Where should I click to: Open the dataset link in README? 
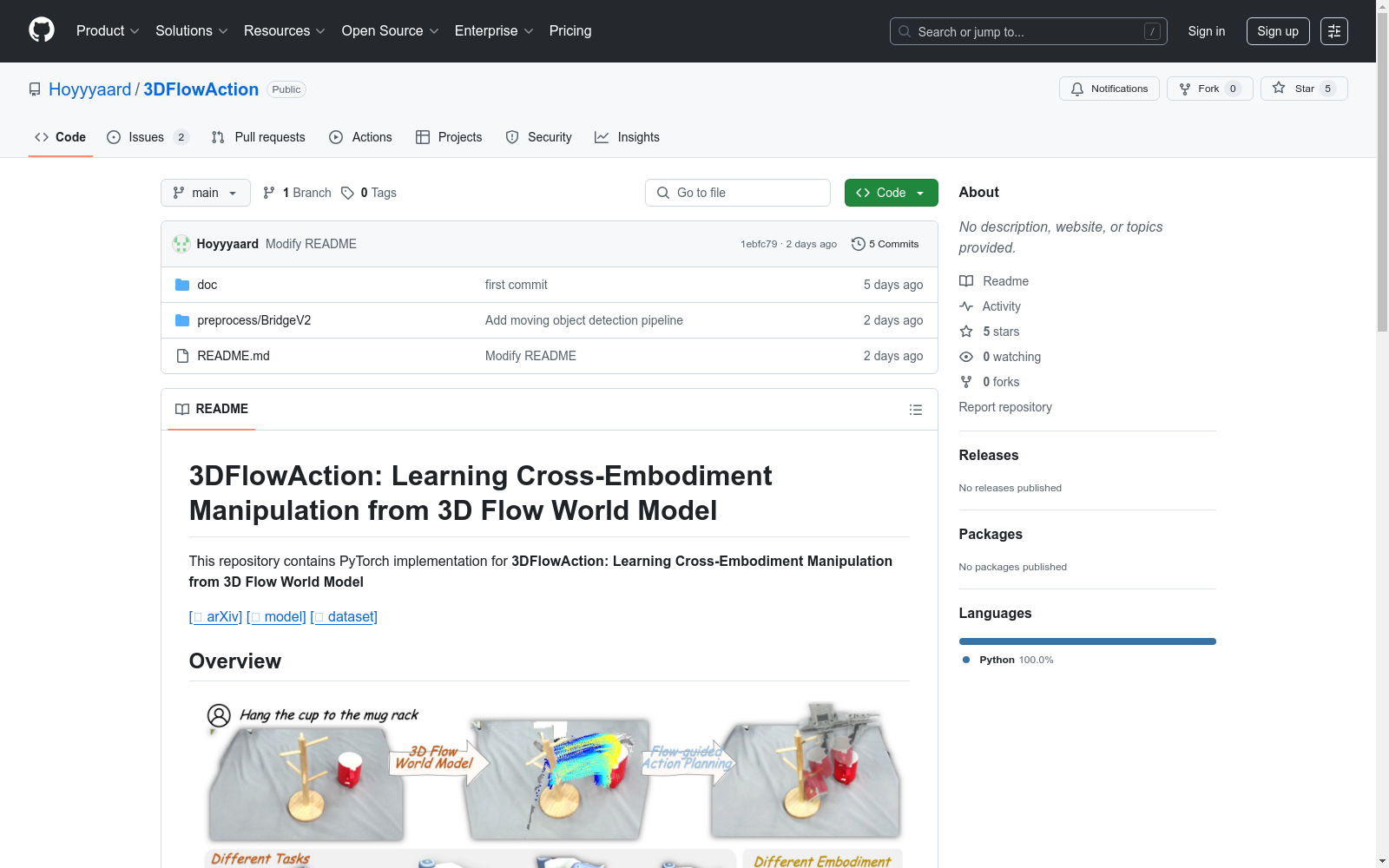pyautogui.click(x=344, y=616)
